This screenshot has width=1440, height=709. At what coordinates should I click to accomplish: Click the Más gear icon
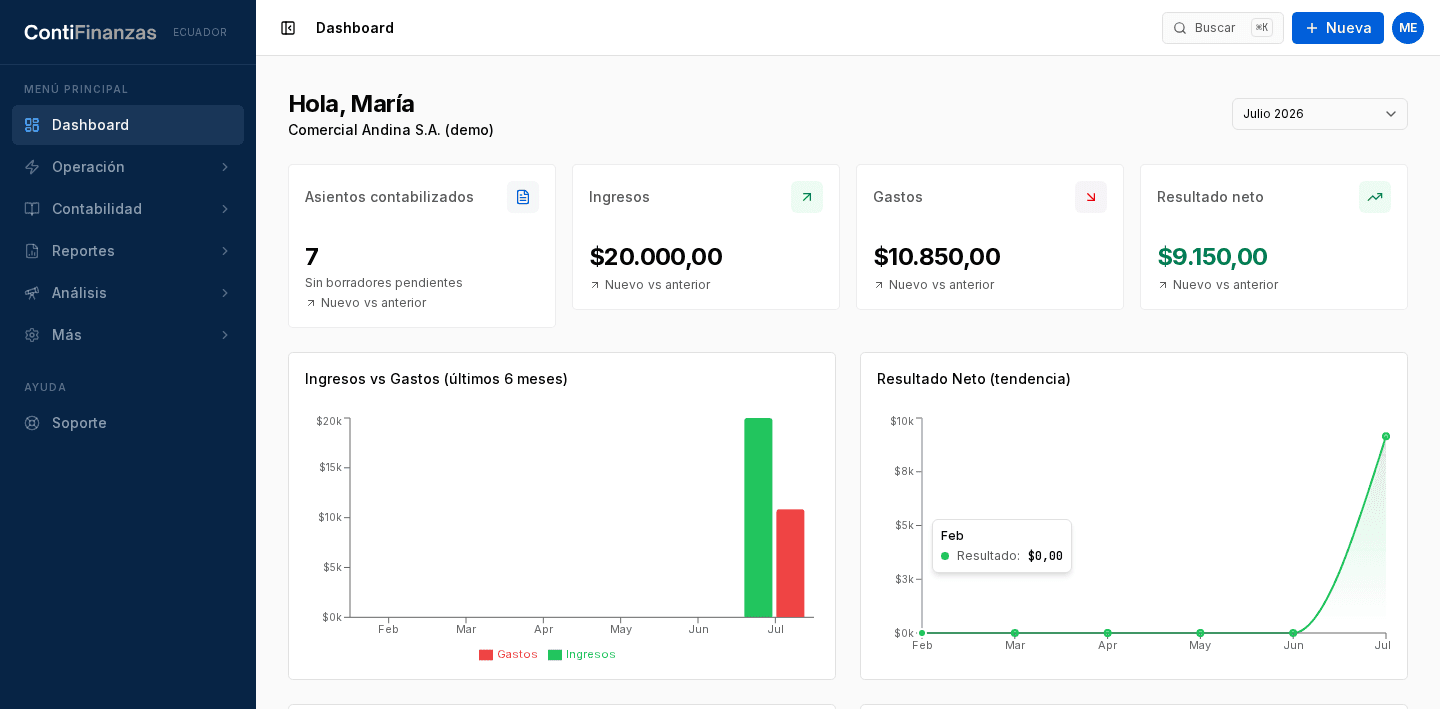click(32, 335)
